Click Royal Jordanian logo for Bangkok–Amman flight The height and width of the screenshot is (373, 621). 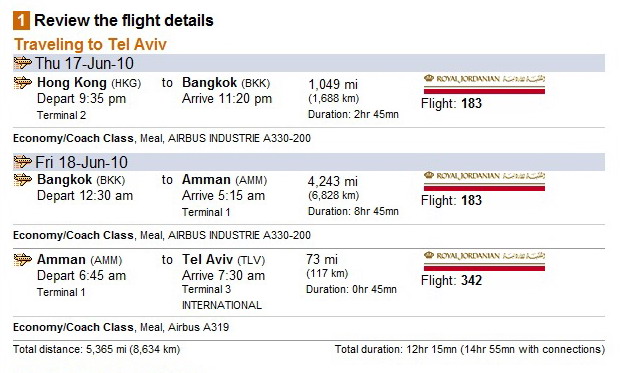pos(484,181)
